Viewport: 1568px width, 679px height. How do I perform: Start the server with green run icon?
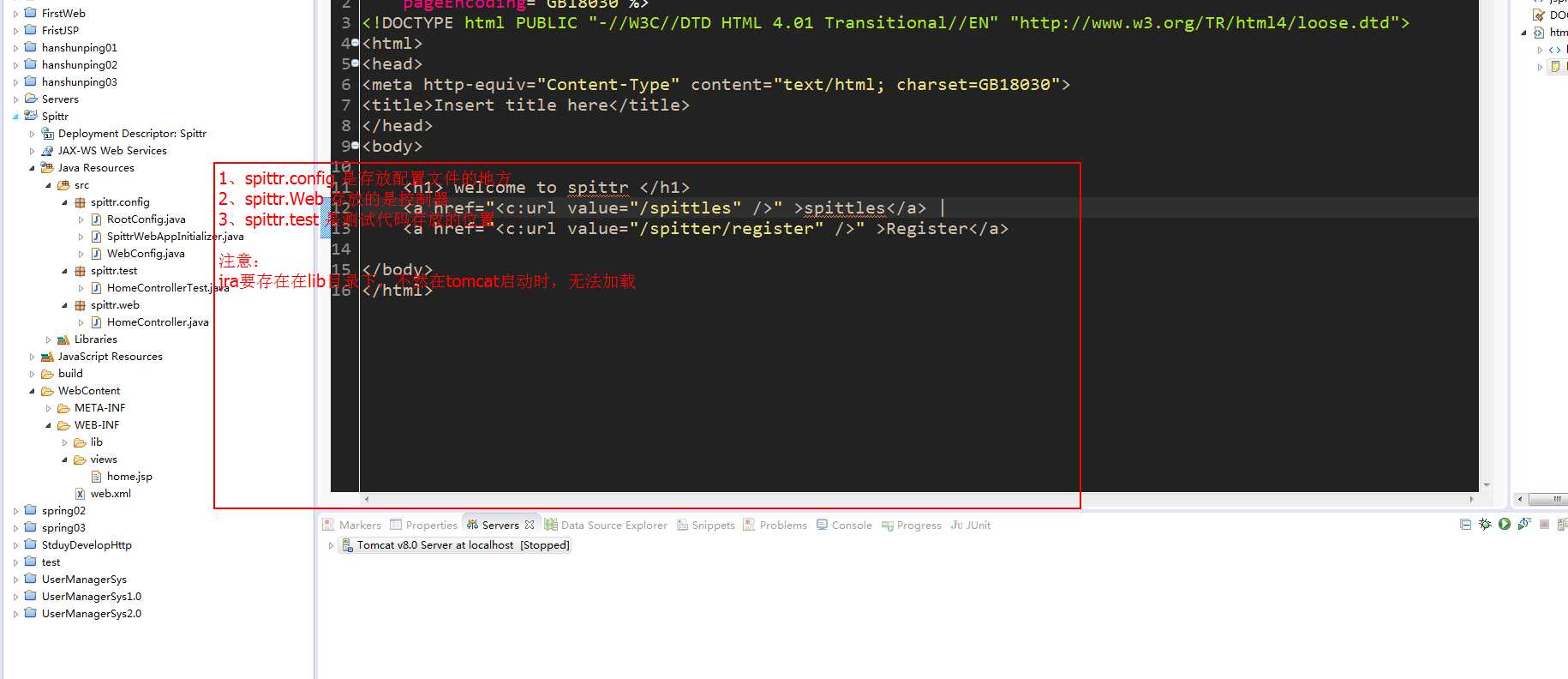tap(1505, 524)
